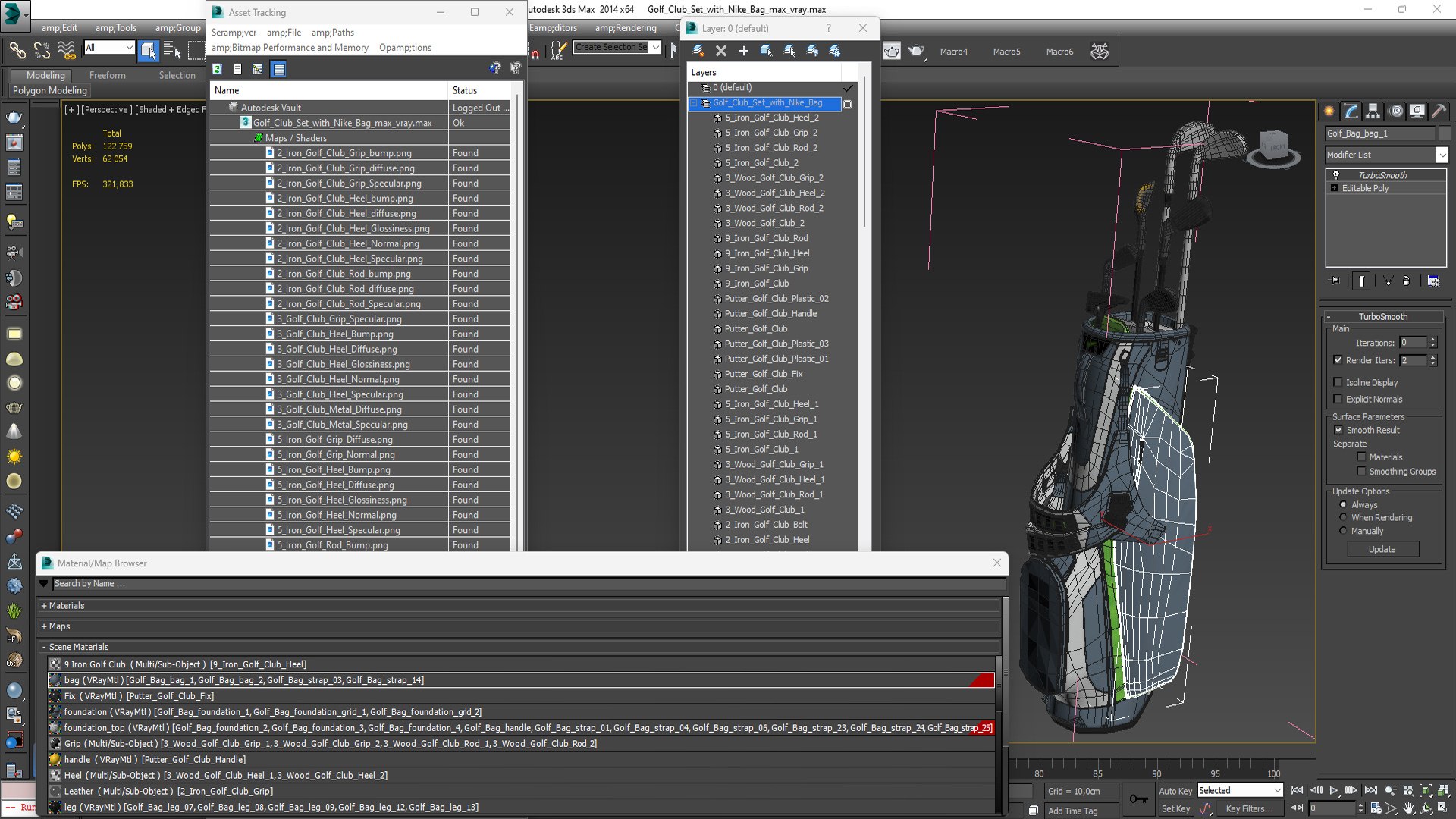Viewport: 1456px width, 819px height.
Task: Open the Modifier List dropdown
Action: tap(1386, 155)
